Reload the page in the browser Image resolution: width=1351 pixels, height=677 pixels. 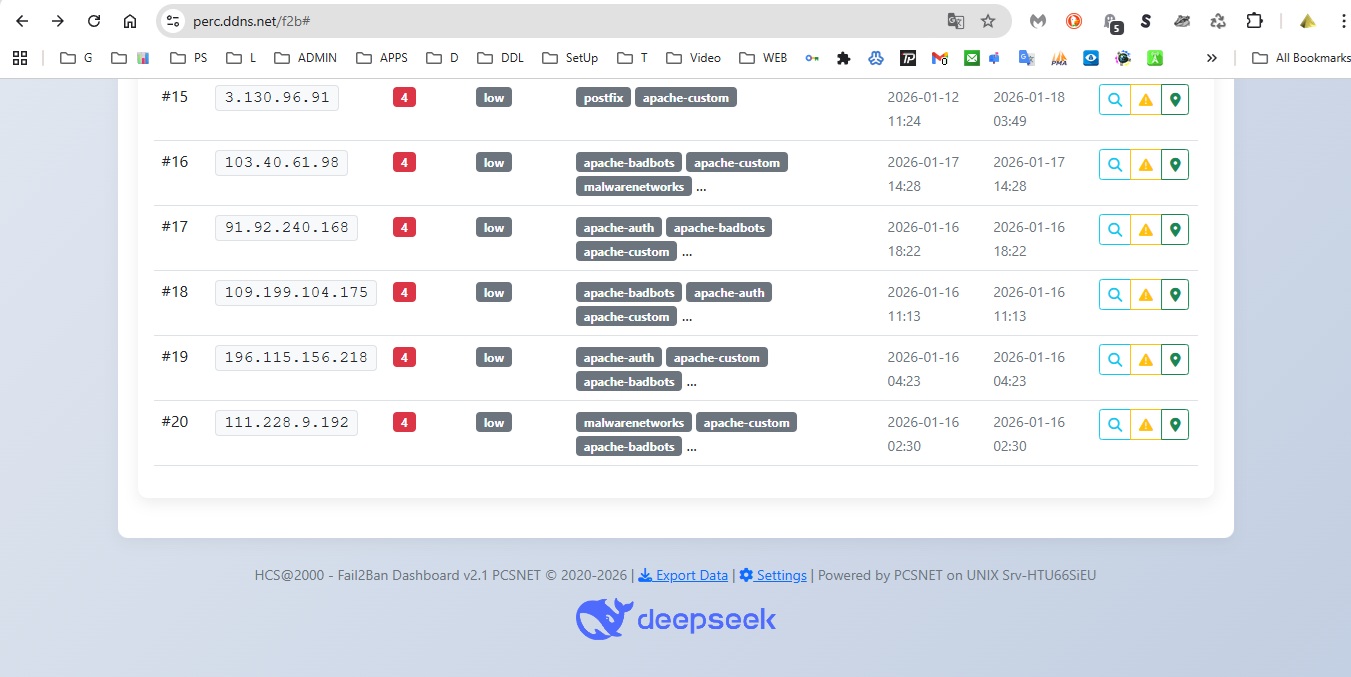(94, 21)
